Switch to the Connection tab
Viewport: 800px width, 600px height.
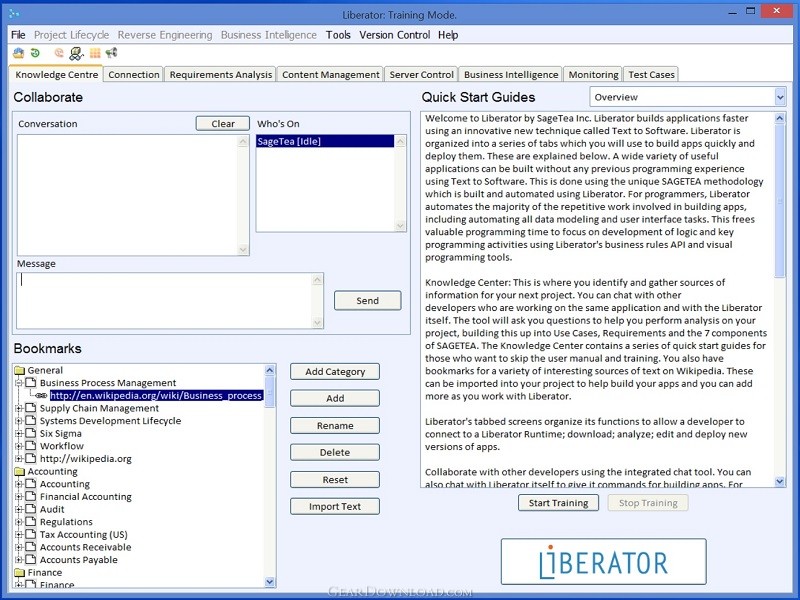(134, 74)
